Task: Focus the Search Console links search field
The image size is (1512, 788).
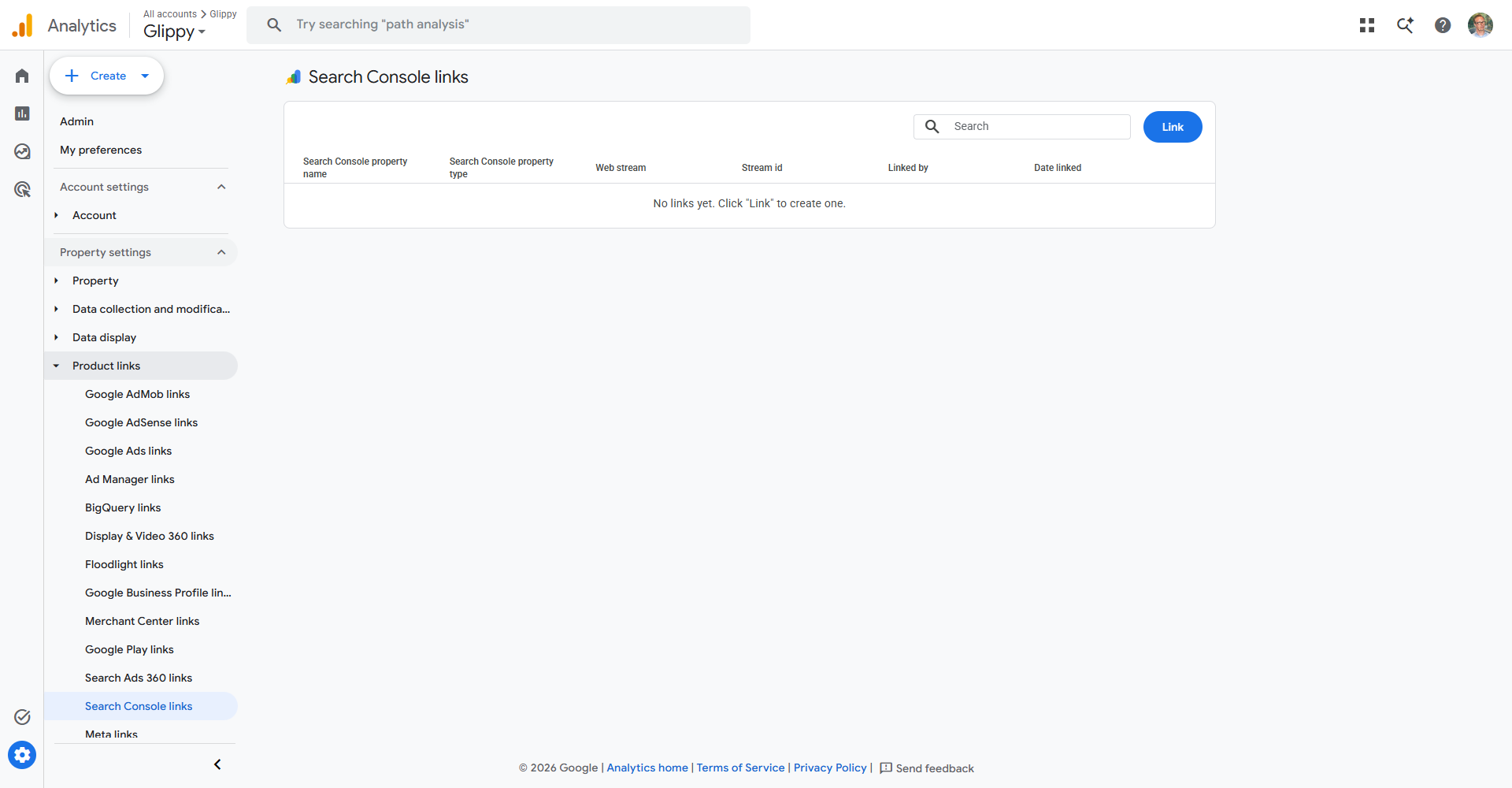Action: [1022, 127]
